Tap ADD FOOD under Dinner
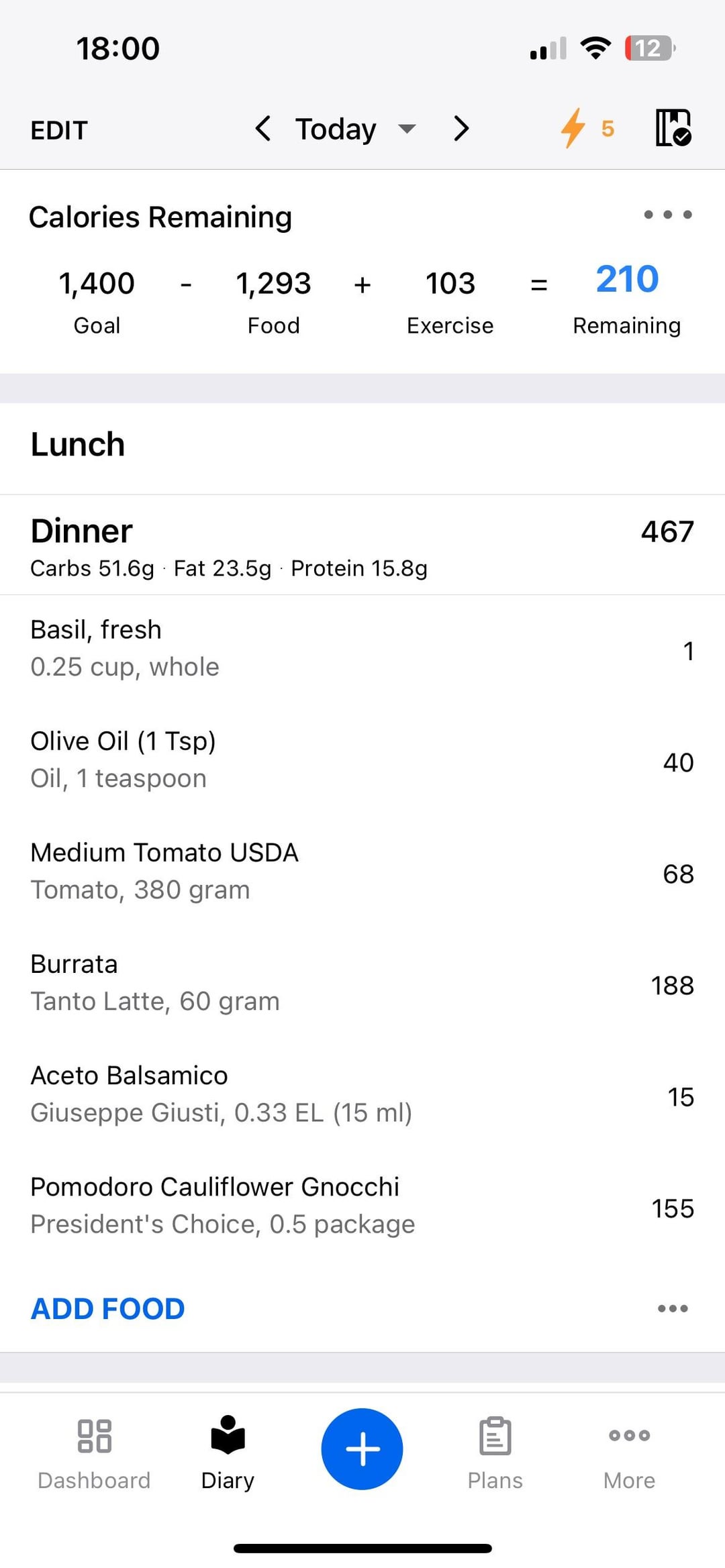The height and width of the screenshot is (1568, 725). click(x=107, y=1308)
